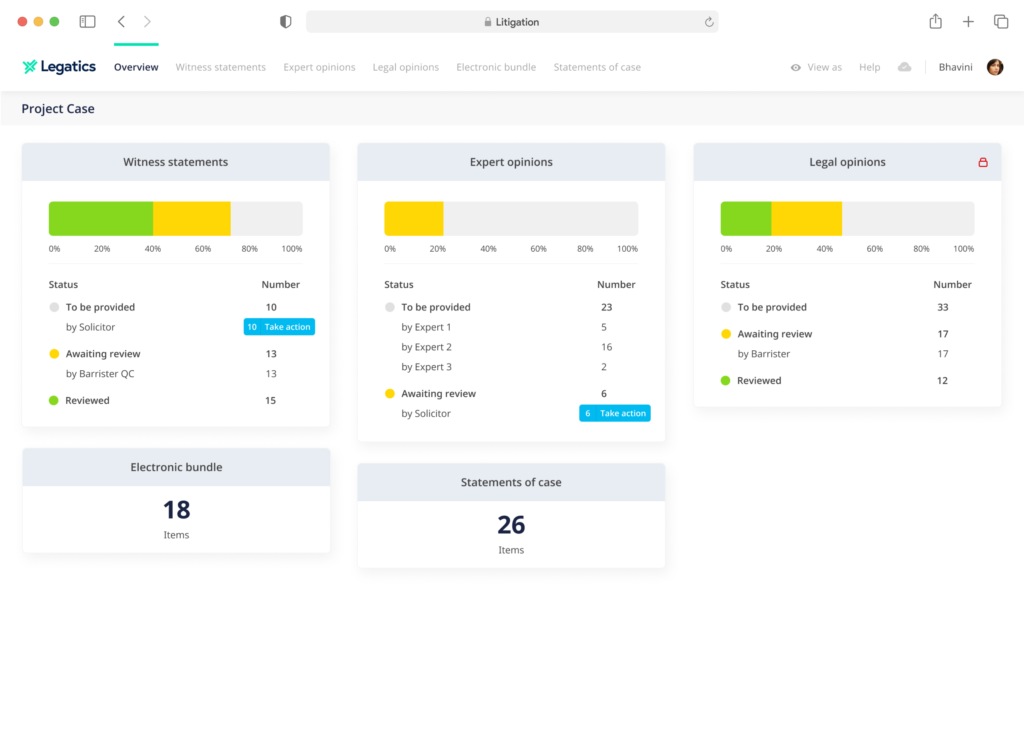Click the Project Case title
Screen dimensions: 1024x745
(58, 108)
